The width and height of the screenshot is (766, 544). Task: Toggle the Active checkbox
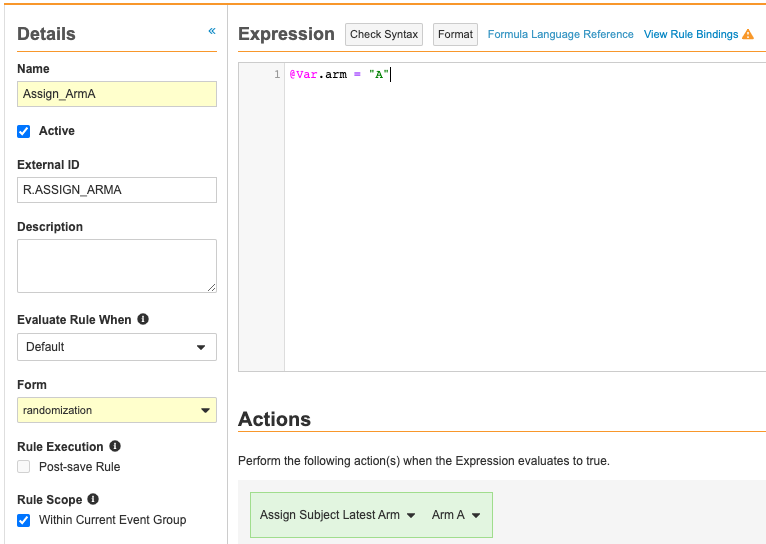pos(24,131)
